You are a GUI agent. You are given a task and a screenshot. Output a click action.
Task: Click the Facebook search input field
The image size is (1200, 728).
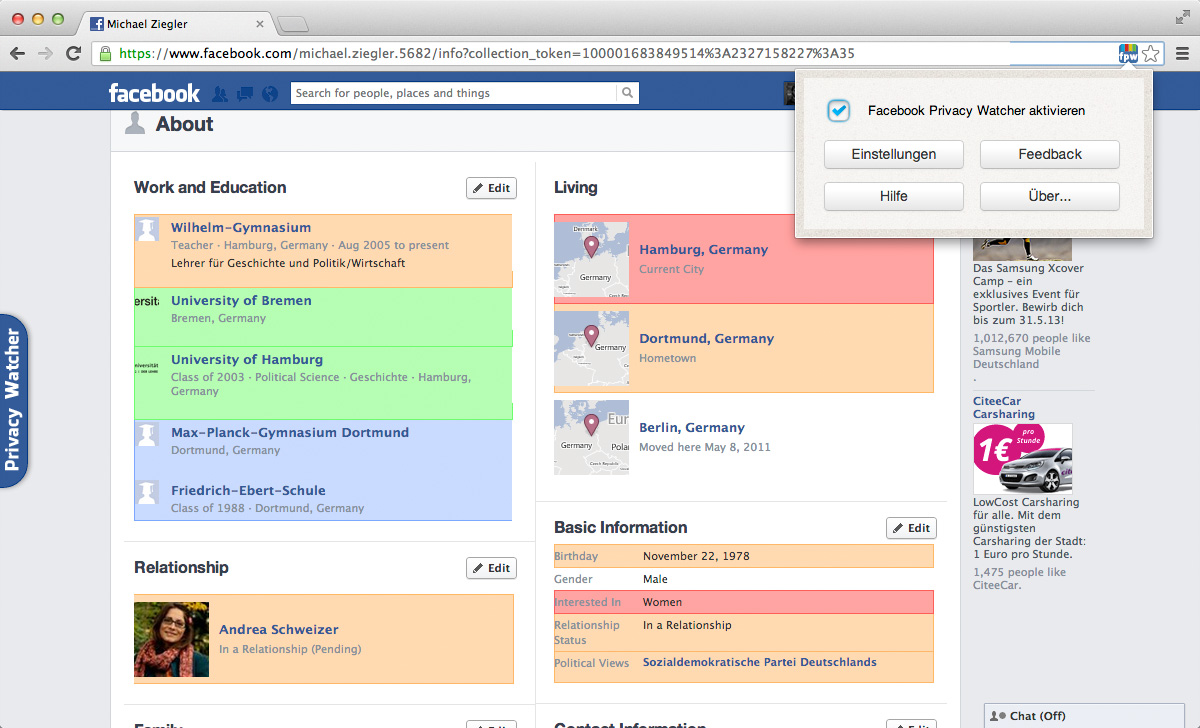coord(453,93)
